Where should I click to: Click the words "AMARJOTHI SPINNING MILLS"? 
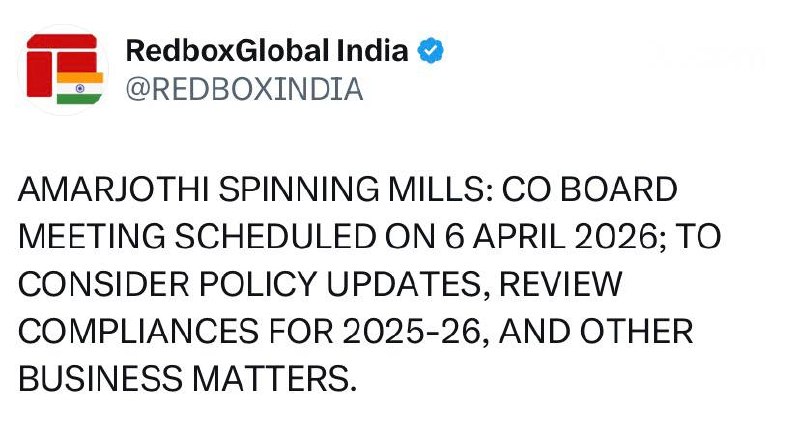(x=250, y=189)
